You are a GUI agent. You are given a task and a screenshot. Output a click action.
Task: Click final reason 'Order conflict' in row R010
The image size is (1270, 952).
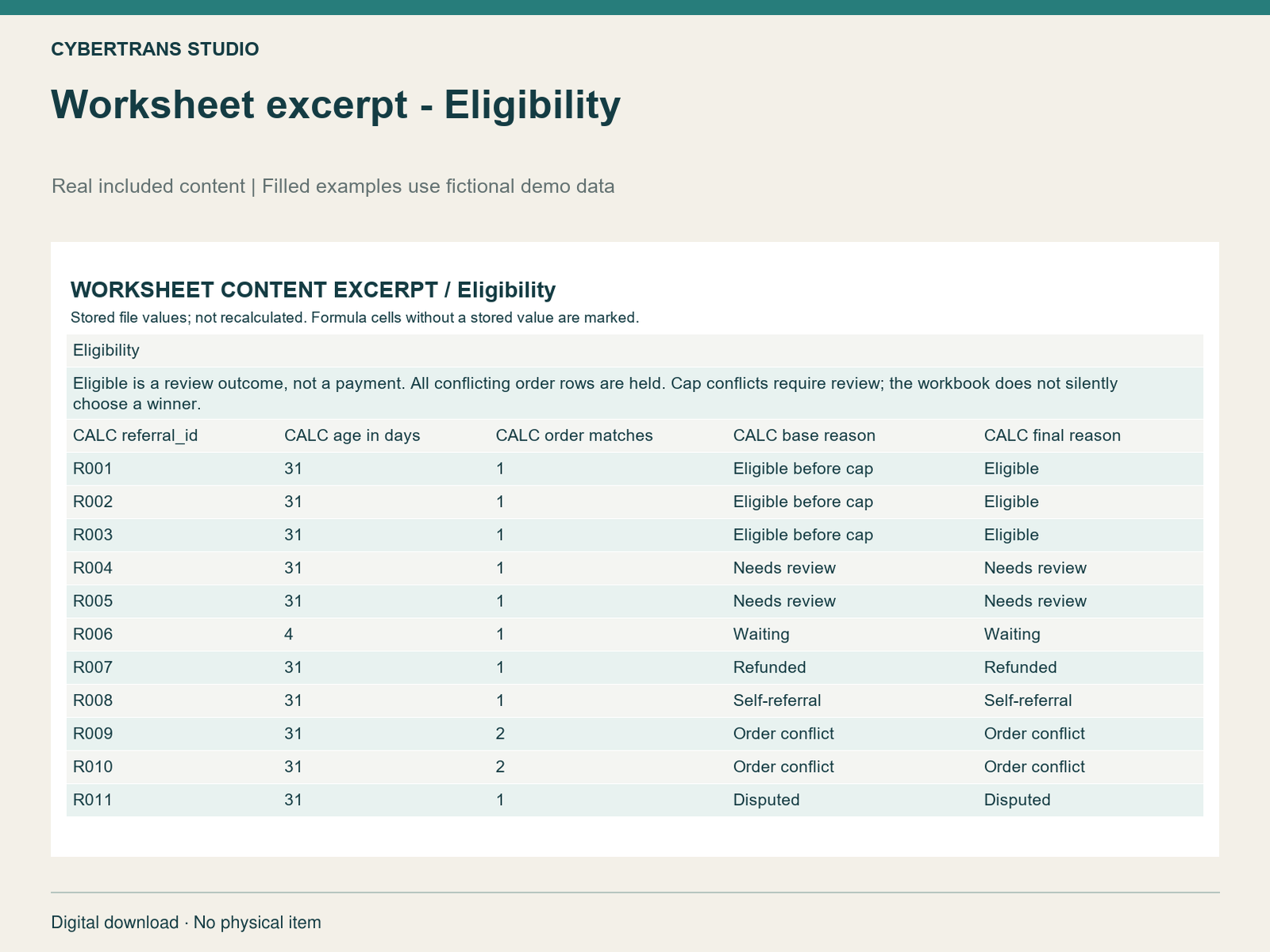point(1034,767)
